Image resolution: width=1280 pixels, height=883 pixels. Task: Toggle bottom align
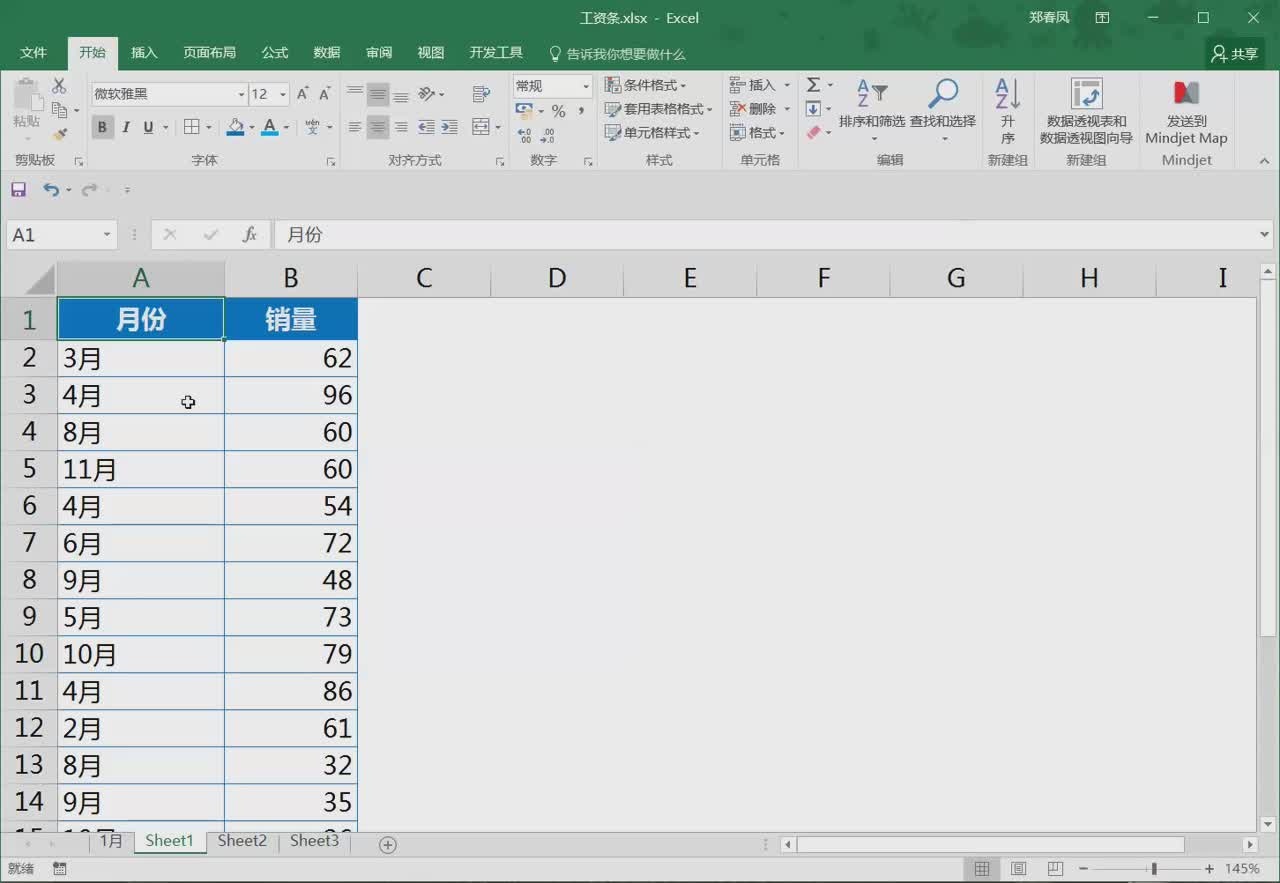pos(401,94)
